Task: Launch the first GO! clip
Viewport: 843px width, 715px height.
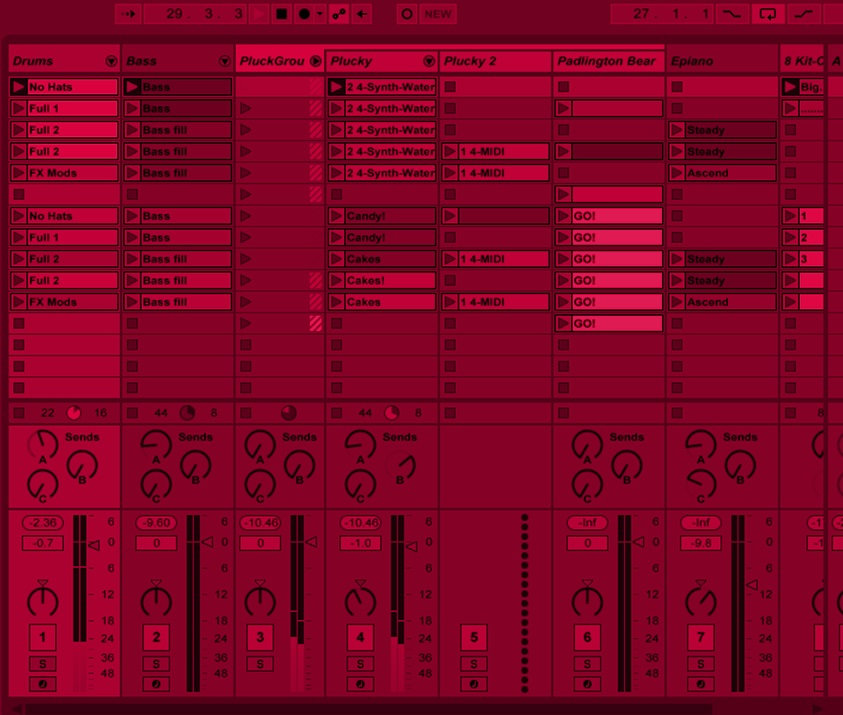Action: [x=564, y=216]
